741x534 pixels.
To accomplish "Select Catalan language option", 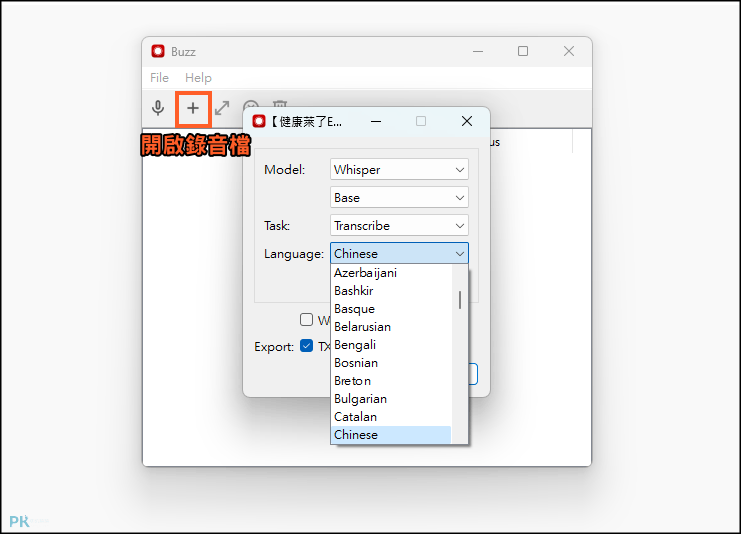I will [391, 416].
